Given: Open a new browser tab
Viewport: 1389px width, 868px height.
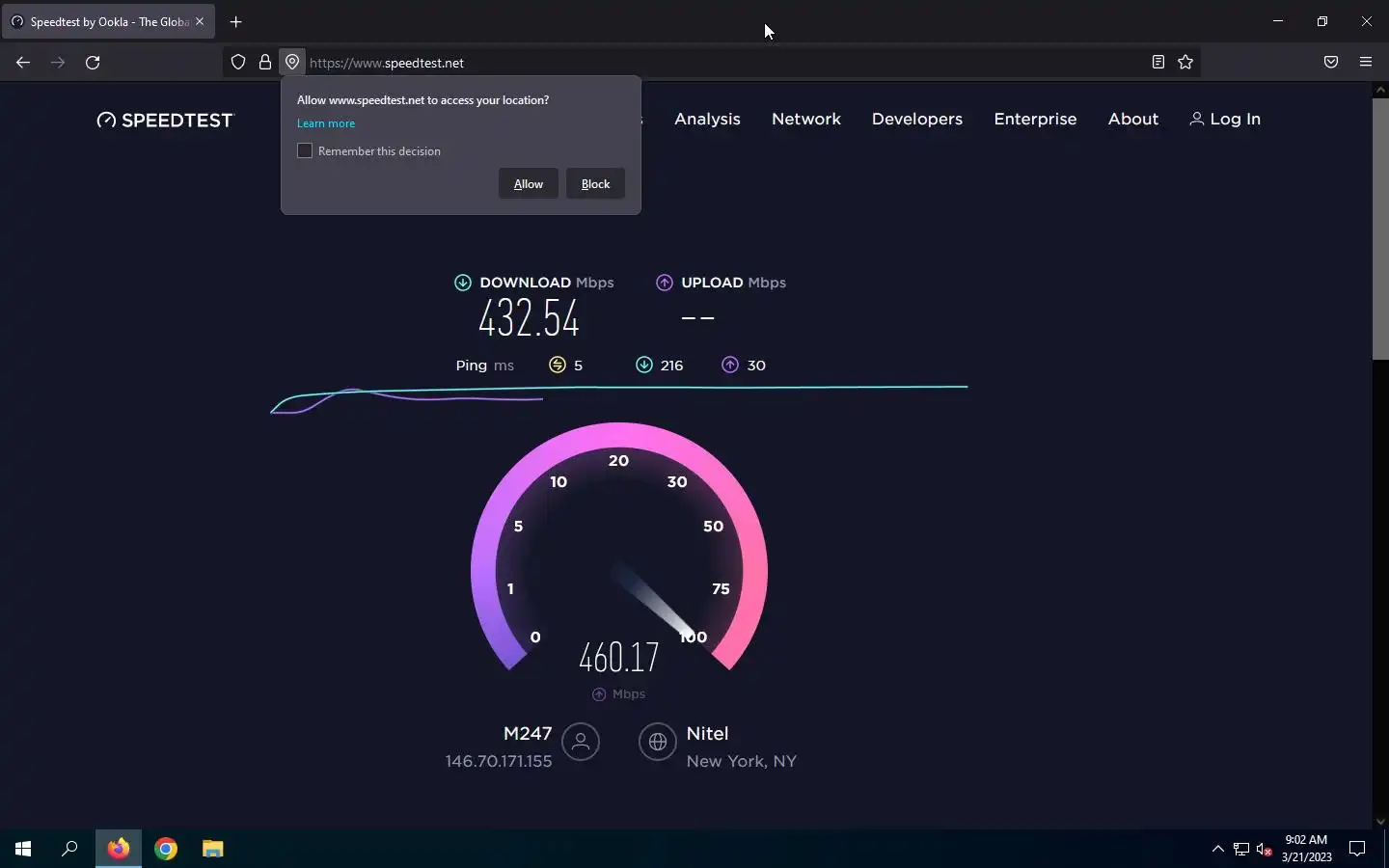Looking at the screenshot, I should [236, 21].
